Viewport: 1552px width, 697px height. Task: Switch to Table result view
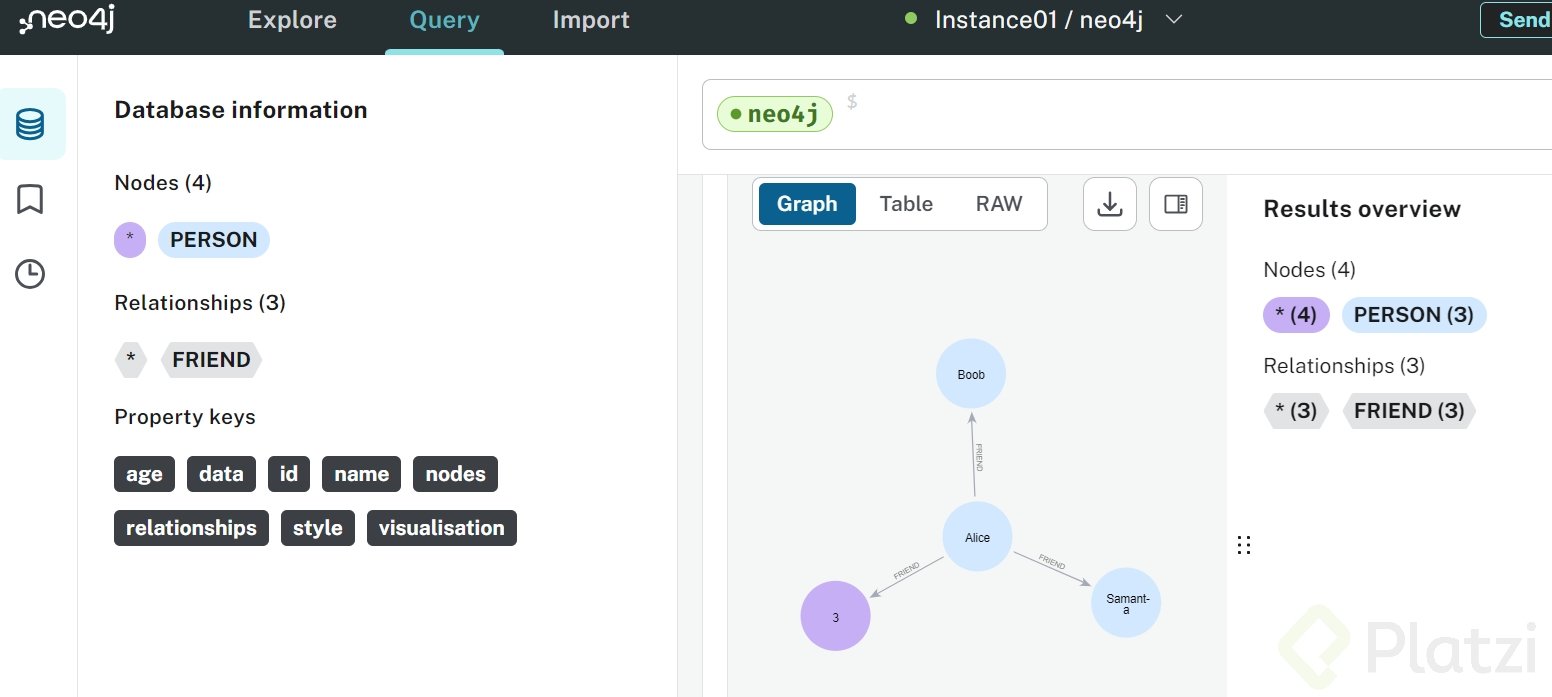(x=905, y=204)
